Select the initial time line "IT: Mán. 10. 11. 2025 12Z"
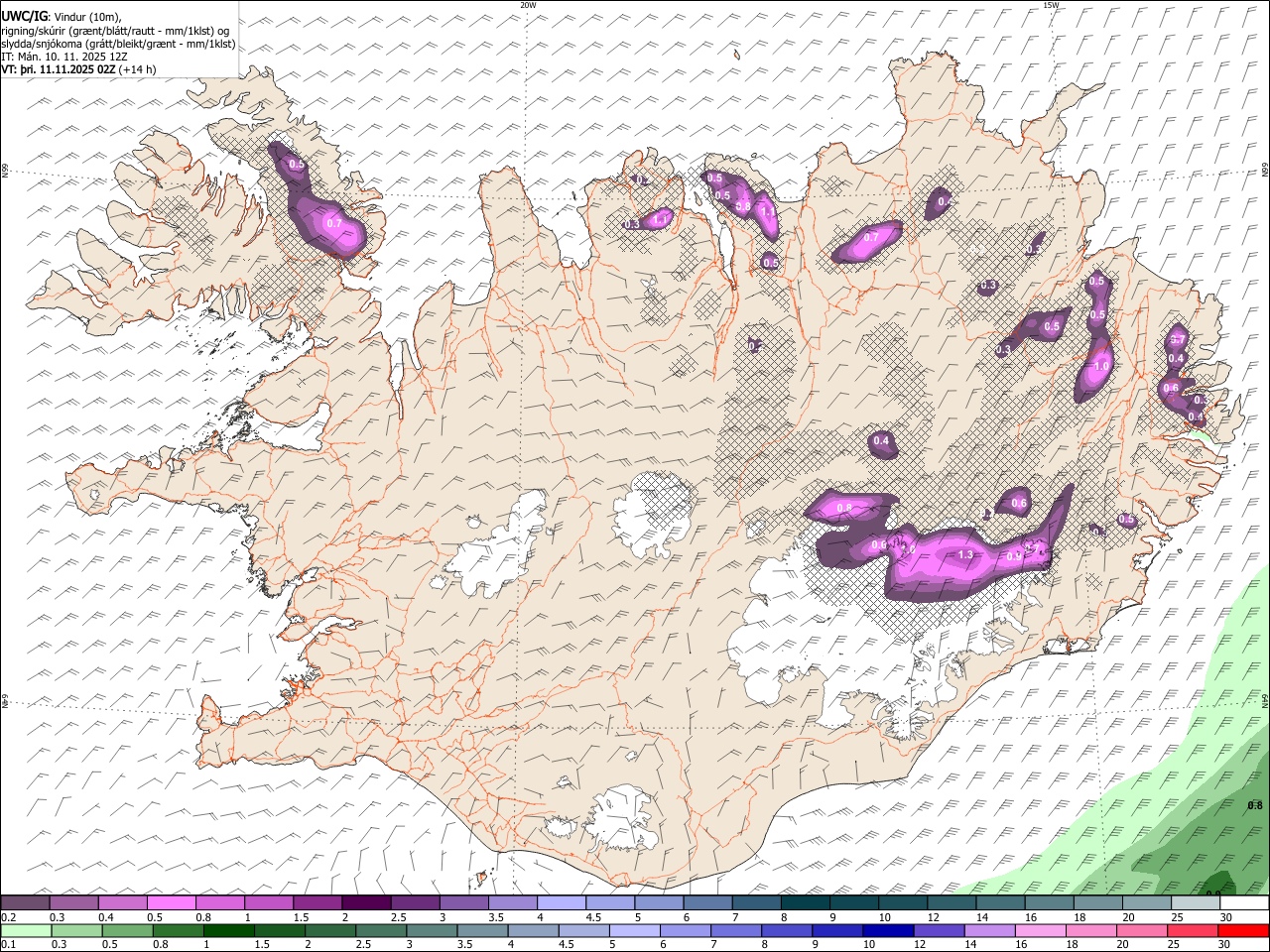This screenshot has width=1270, height=952. pyautogui.click(x=64, y=57)
